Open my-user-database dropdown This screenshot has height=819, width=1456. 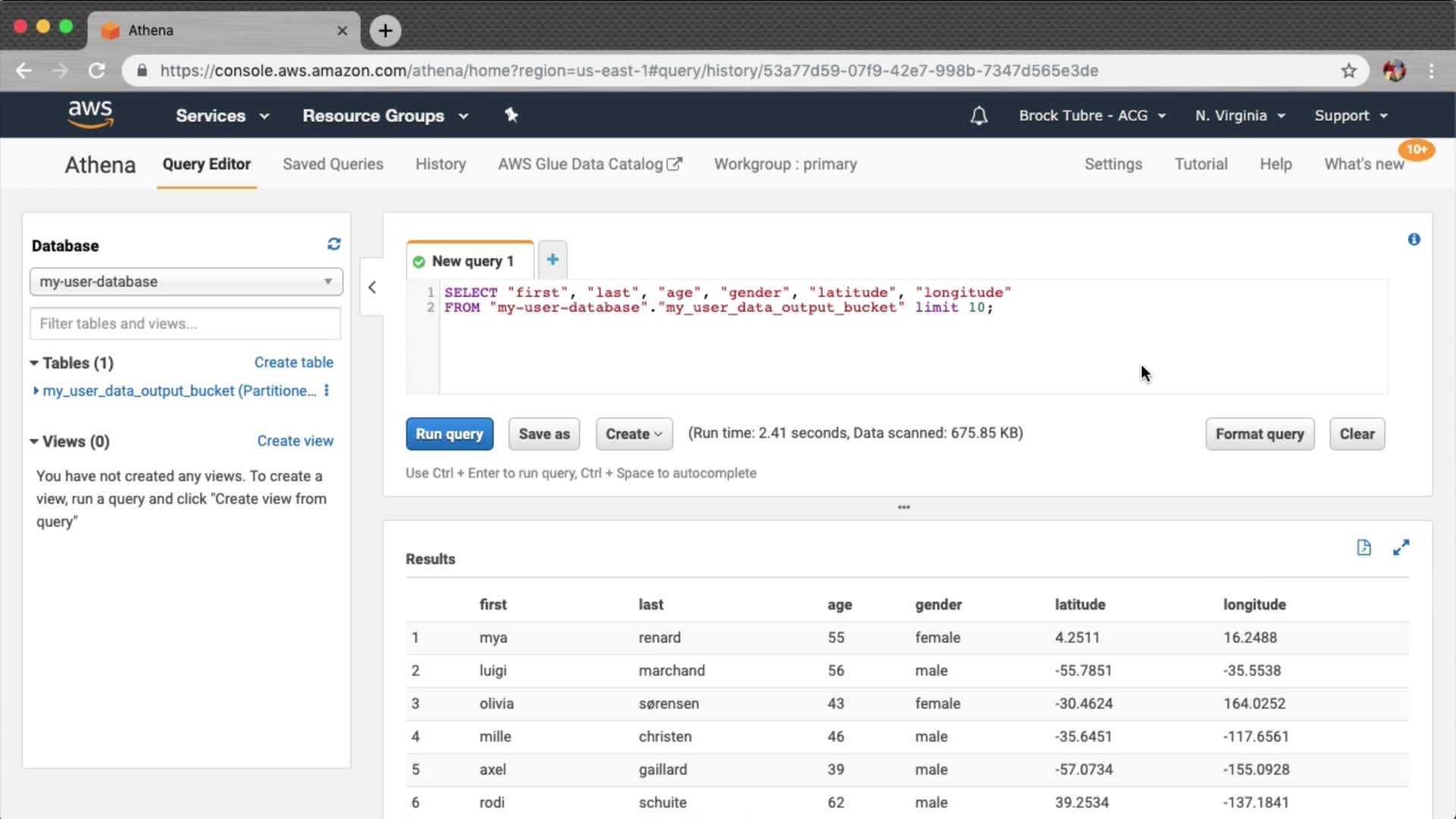(186, 281)
